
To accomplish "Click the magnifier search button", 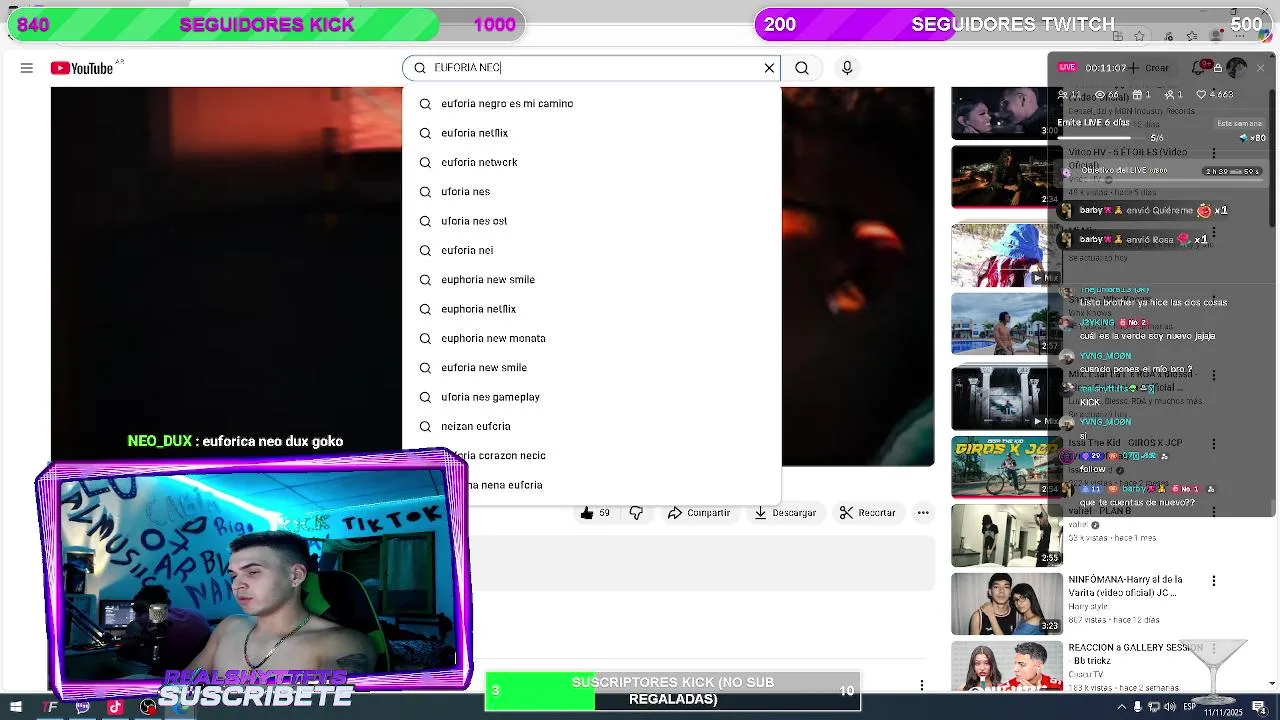I will point(802,68).
